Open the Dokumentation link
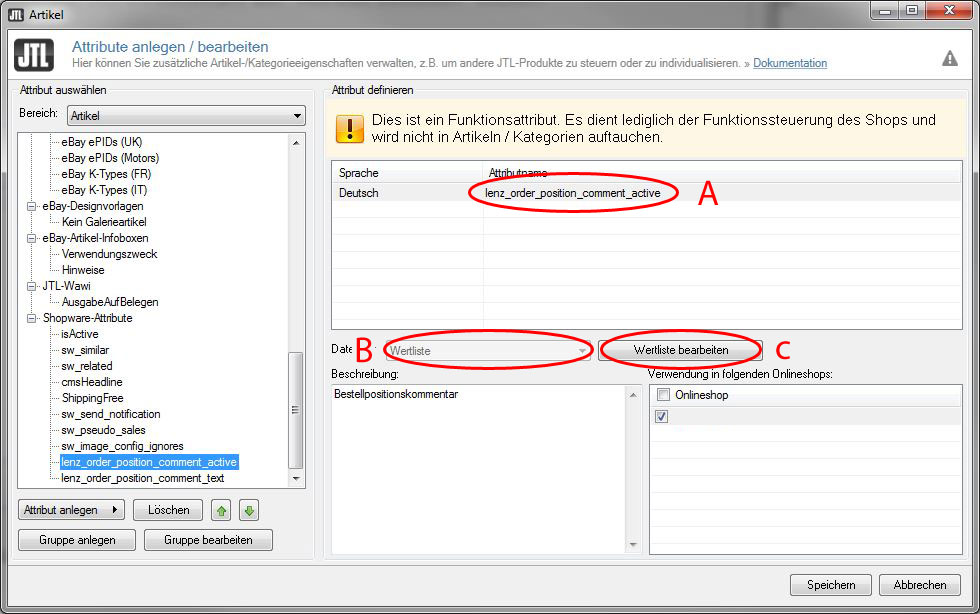Image resolution: width=980 pixels, height=614 pixels. (789, 63)
